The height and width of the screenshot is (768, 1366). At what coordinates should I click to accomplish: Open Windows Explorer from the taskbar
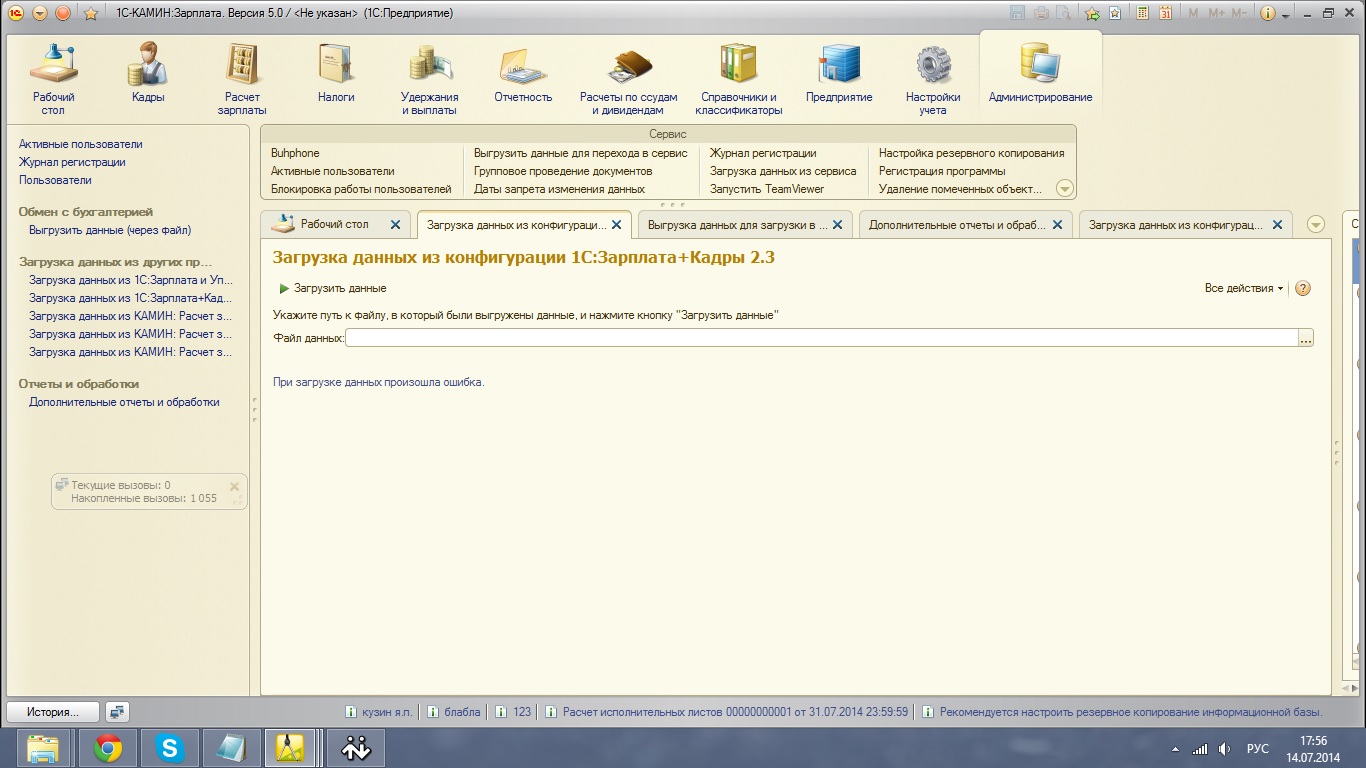(x=43, y=748)
